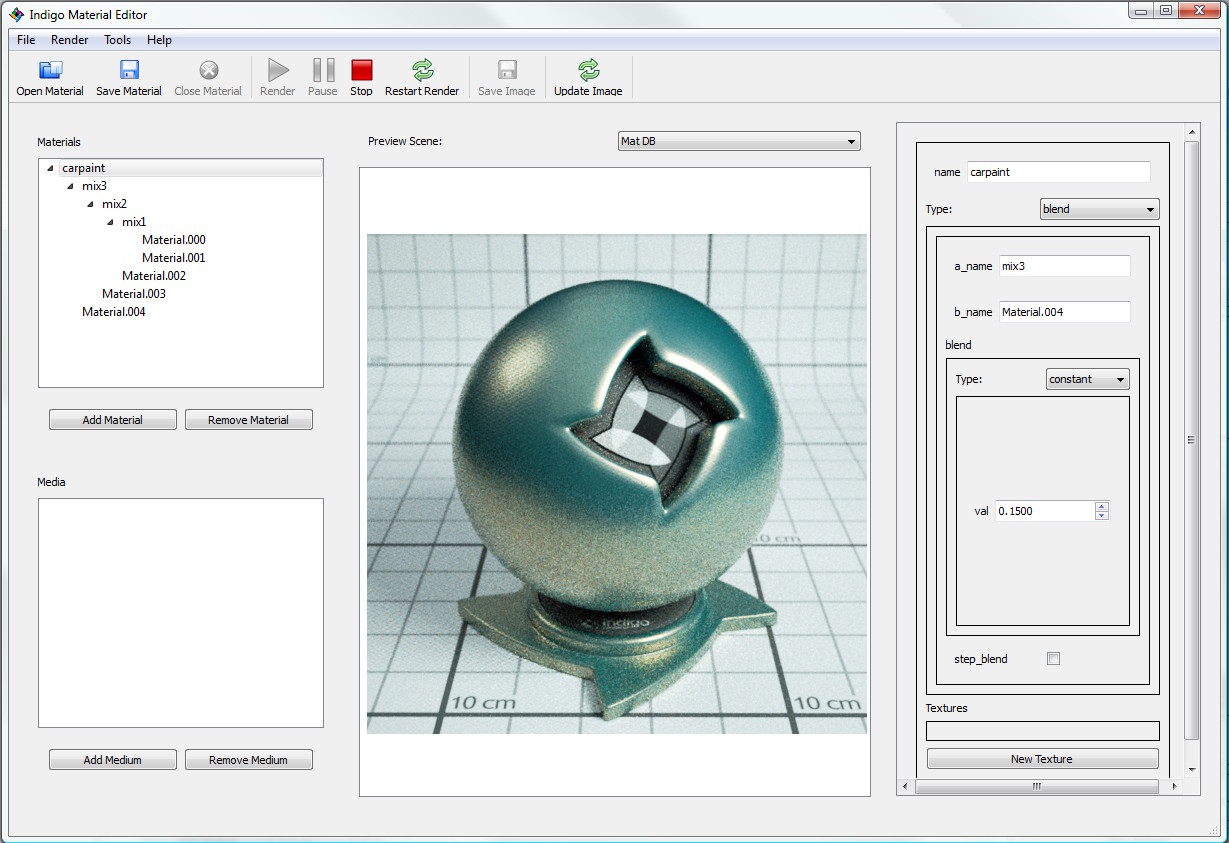Open the Preview Scene Mat DB dropdown
This screenshot has height=843, width=1229.
[739, 142]
